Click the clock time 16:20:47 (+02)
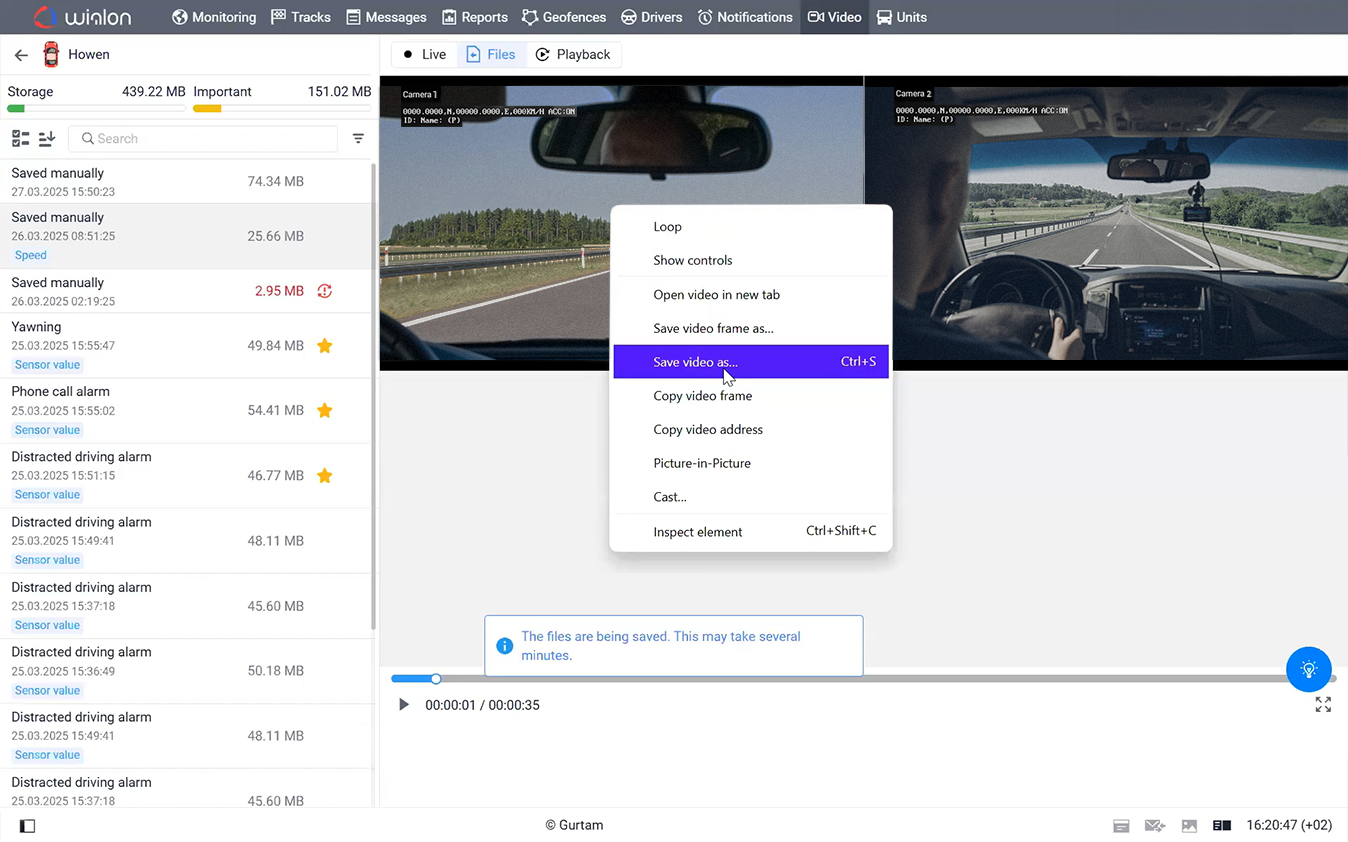Viewport: 1348px width, 842px height. 1289,826
